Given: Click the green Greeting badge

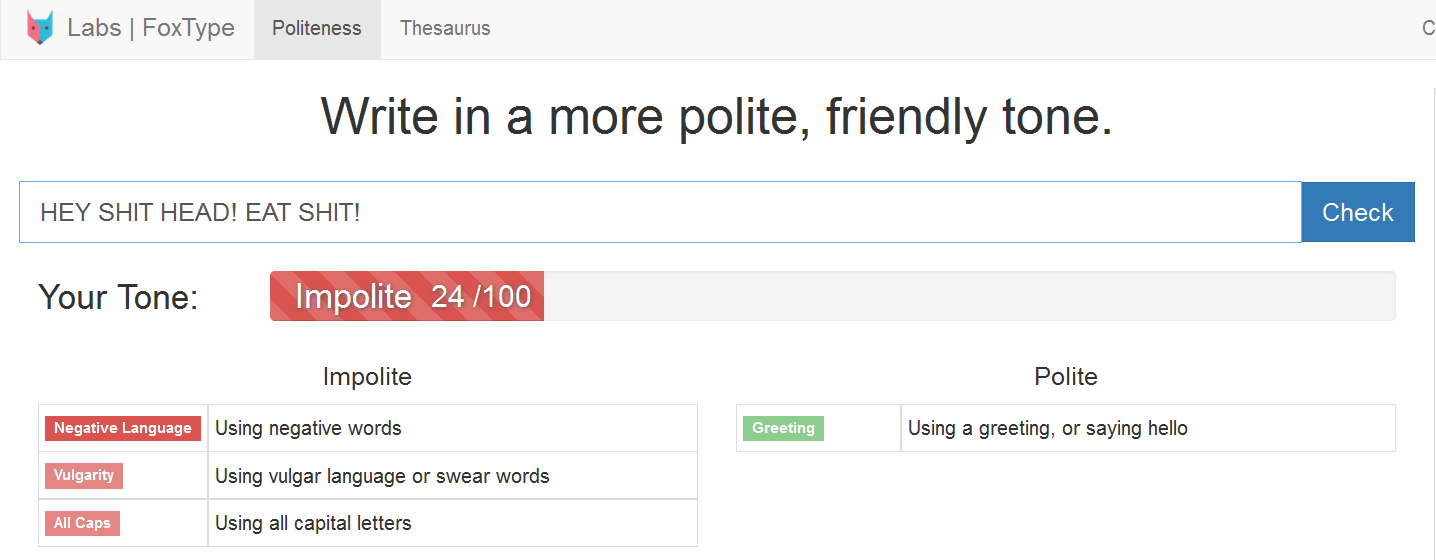Looking at the screenshot, I should (x=783, y=428).
